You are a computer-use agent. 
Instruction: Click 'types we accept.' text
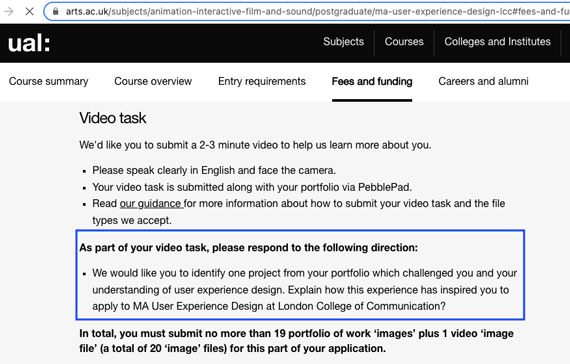click(x=132, y=220)
